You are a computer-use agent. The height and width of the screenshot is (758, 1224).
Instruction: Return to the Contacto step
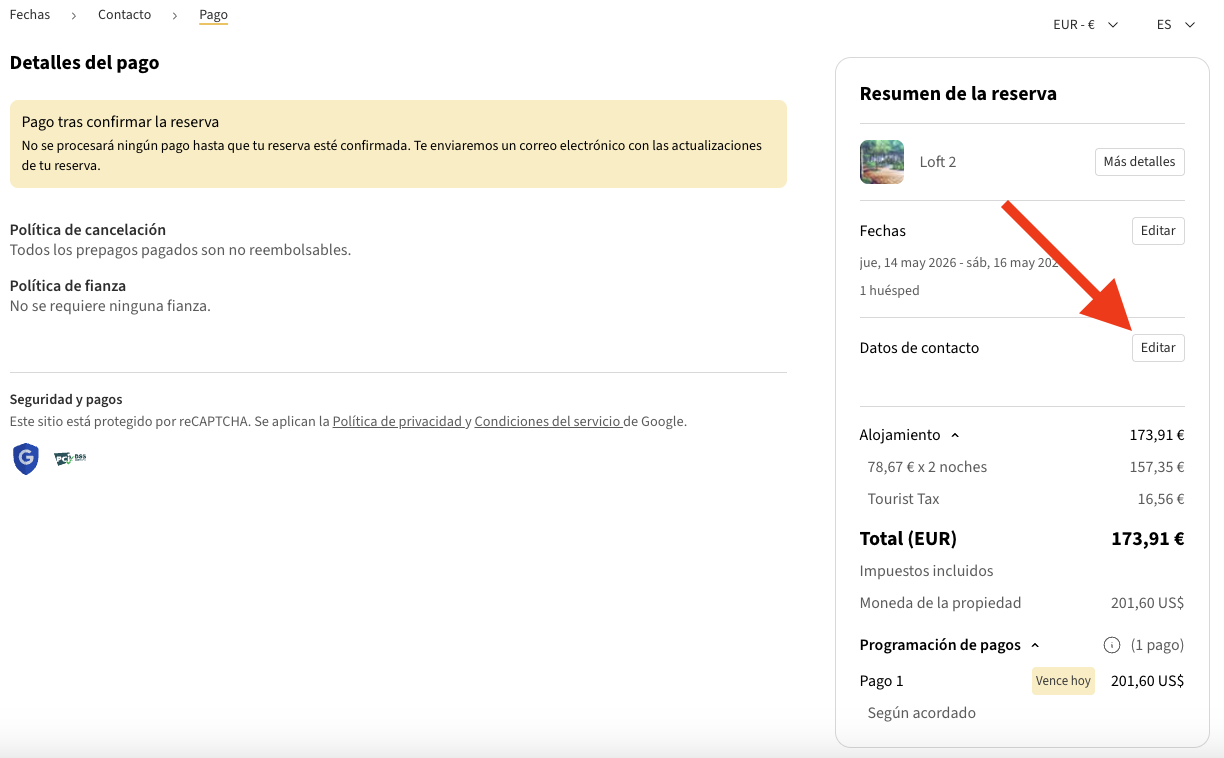coord(125,15)
